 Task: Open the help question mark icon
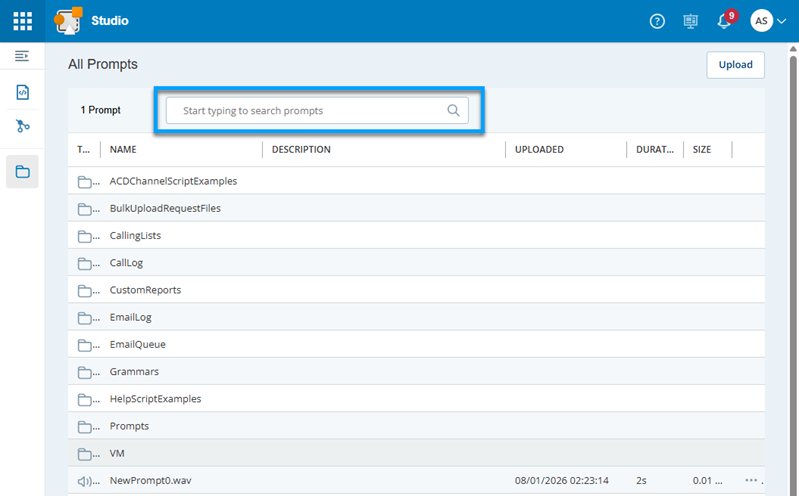(x=657, y=21)
